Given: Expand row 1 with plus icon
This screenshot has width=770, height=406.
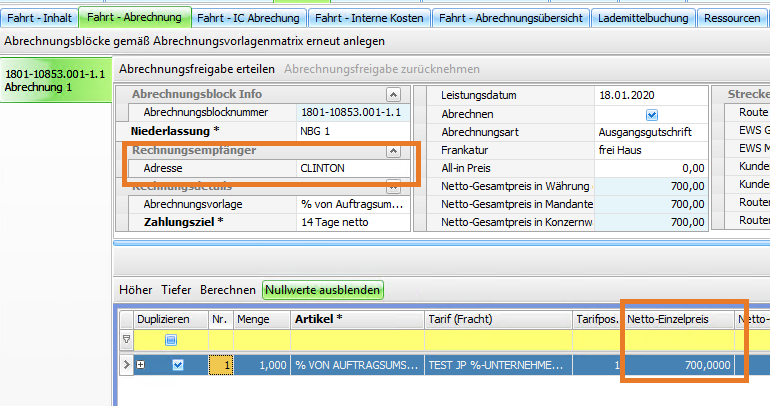Looking at the screenshot, I should [141, 365].
